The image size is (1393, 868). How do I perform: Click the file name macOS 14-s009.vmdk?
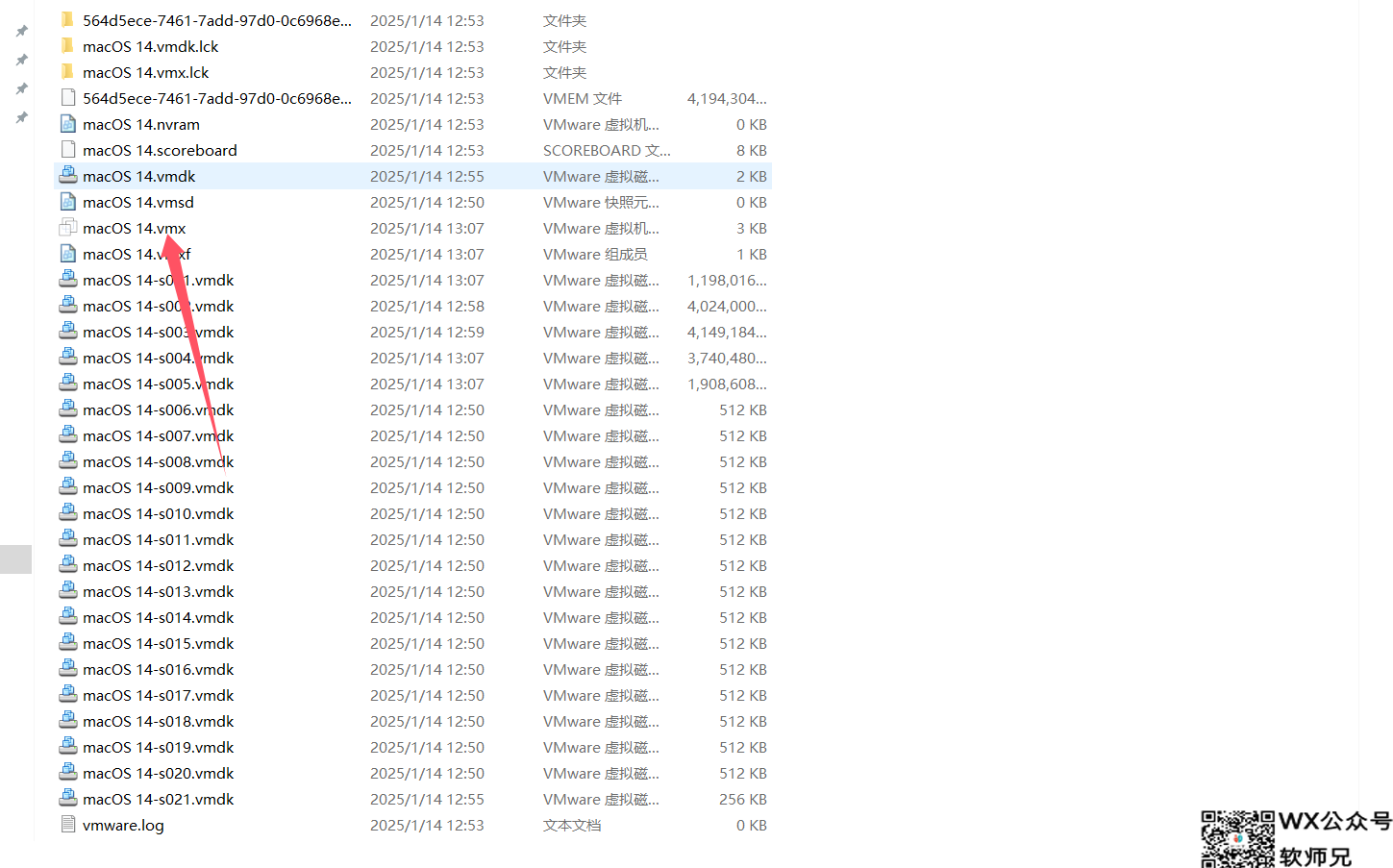pos(159,487)
